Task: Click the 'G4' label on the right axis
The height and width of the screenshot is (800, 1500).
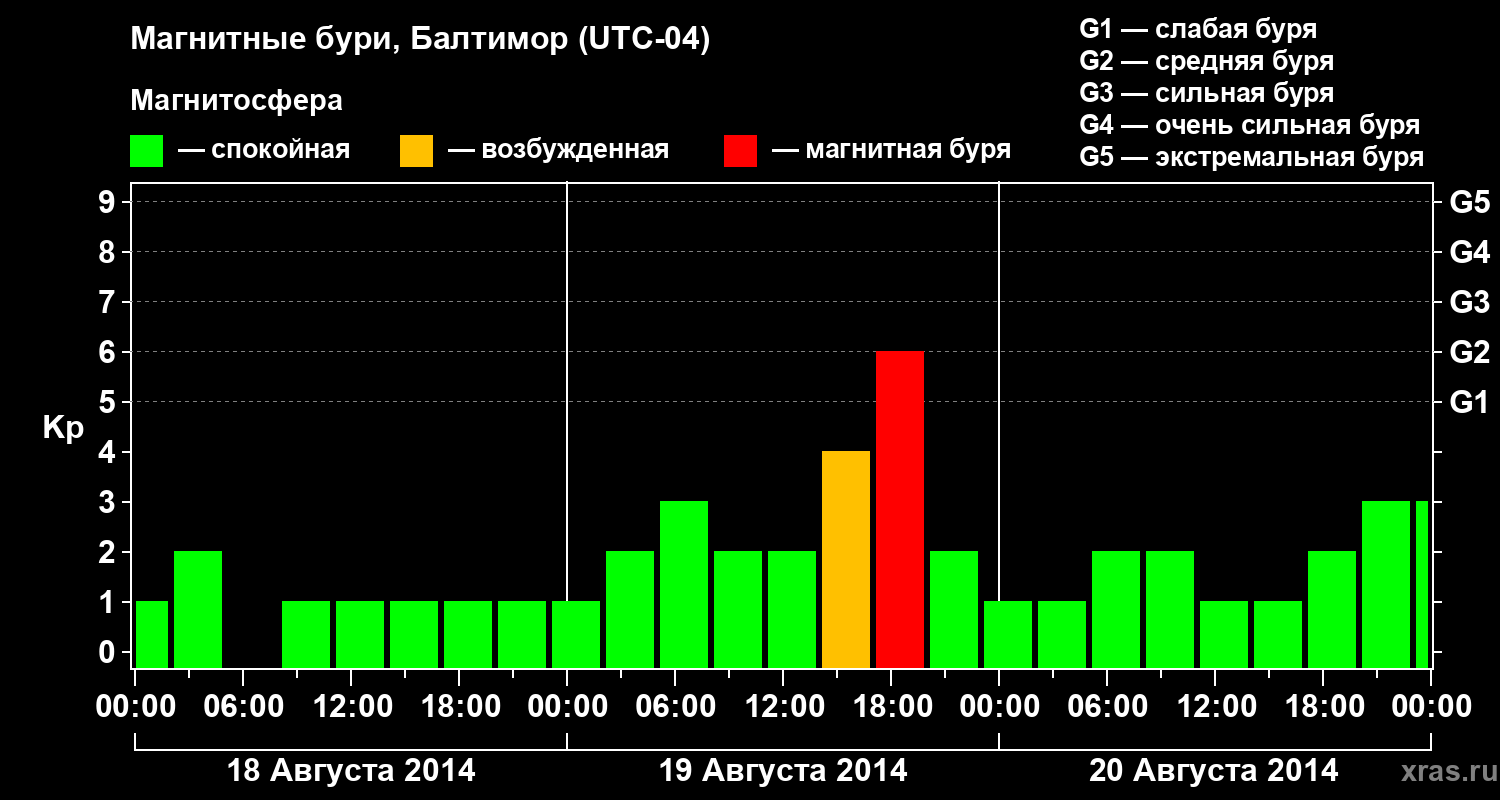Action: (x=1470, y=252)
